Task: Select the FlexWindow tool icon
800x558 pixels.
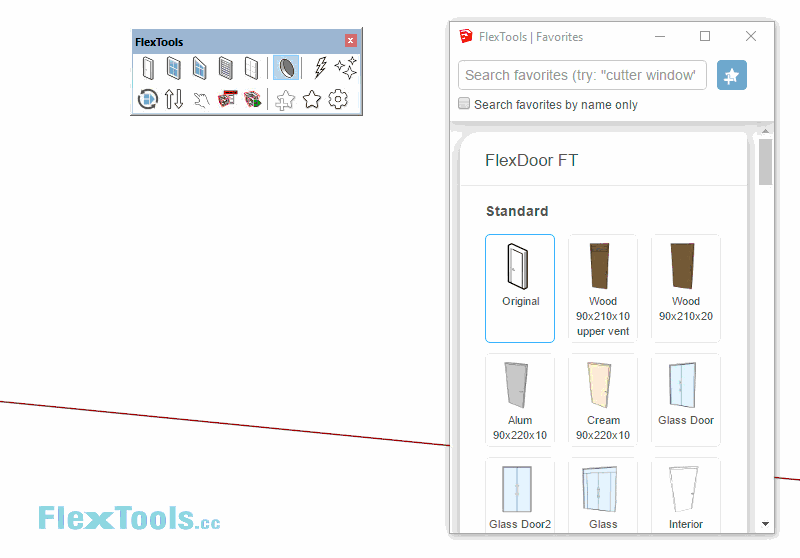Action: [x=174, y=68]
